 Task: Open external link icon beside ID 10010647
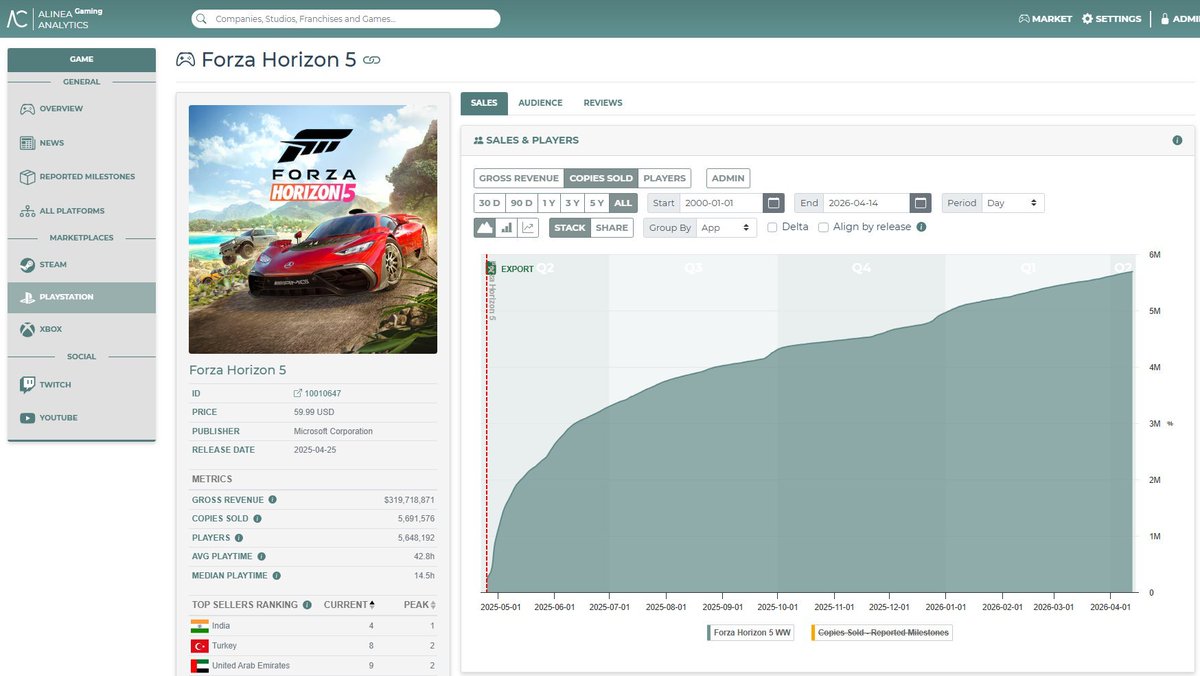(x=297, y=394)
